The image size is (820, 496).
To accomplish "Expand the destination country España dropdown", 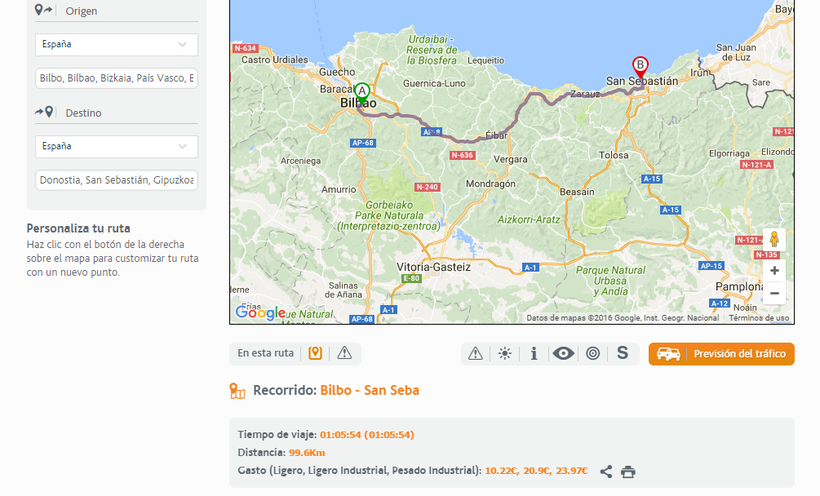I will tap(116, 146).
